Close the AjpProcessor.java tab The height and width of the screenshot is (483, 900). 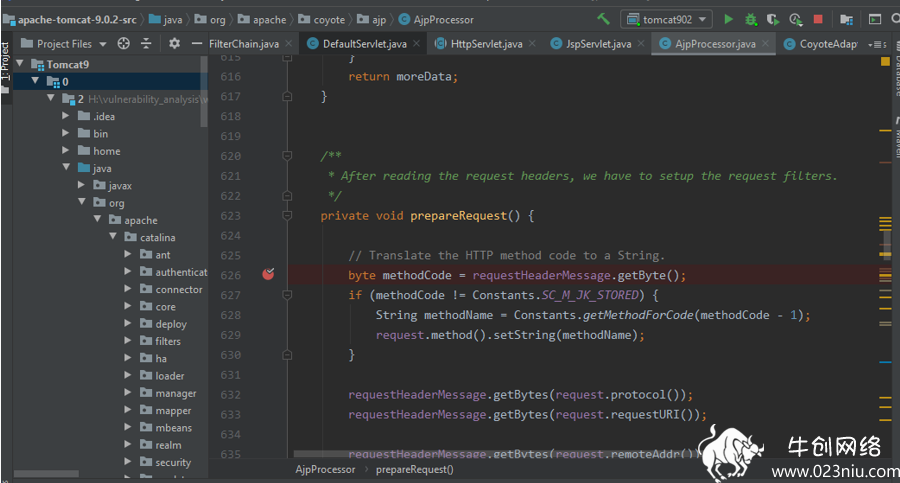coord(765,44)
